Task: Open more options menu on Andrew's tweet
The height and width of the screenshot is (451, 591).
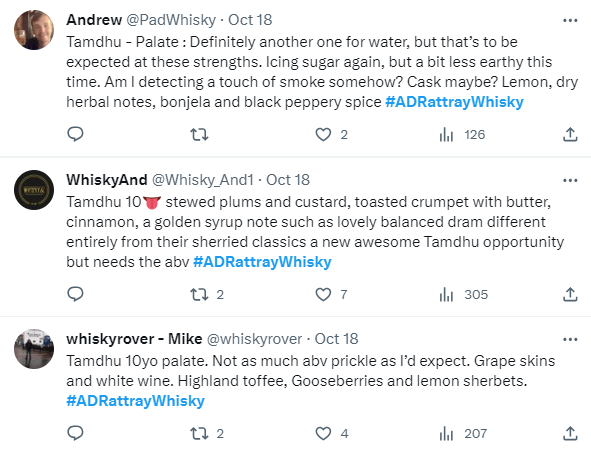Action: (570, 20)
